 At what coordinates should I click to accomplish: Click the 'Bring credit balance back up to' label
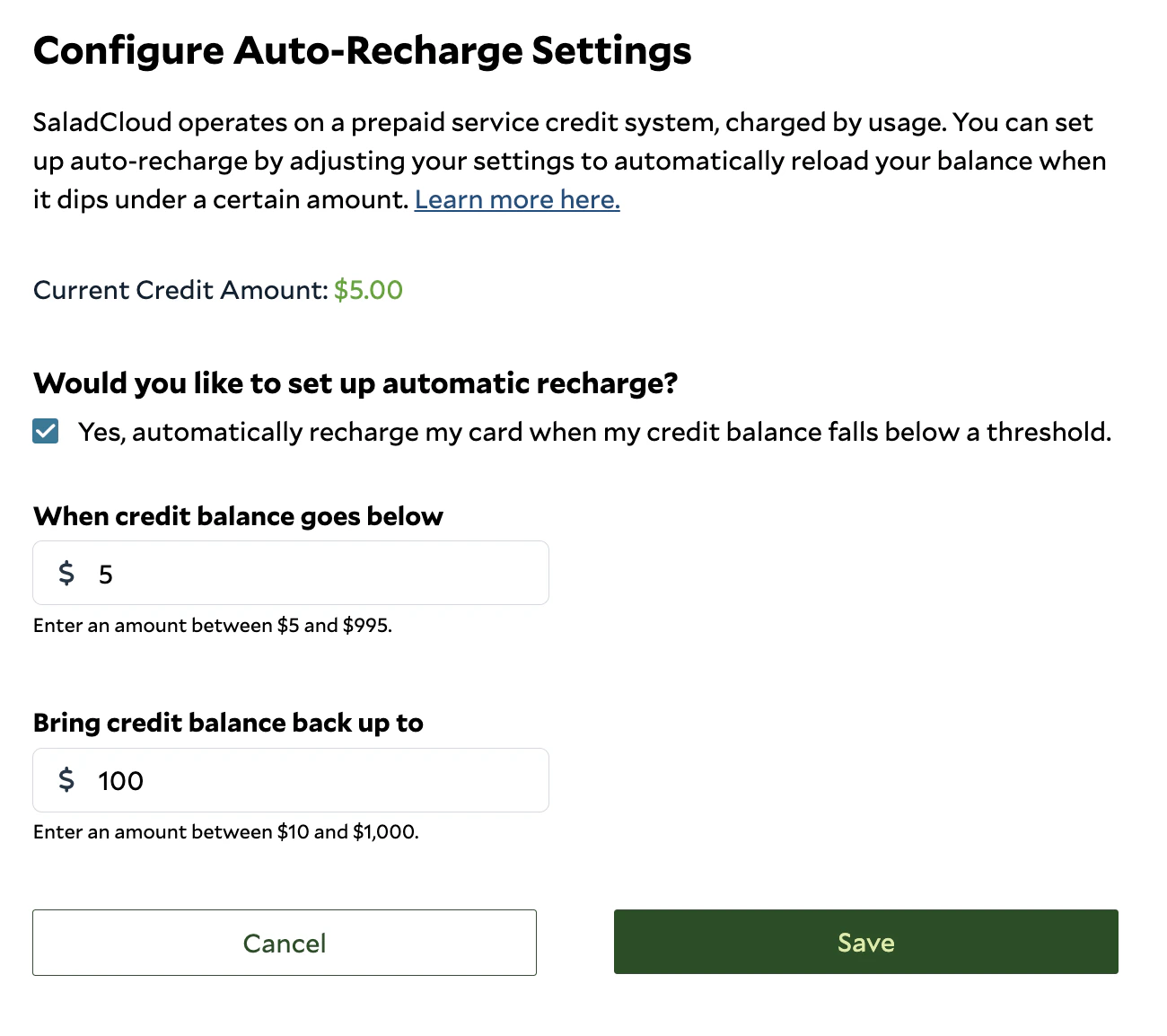click(228, 723)
